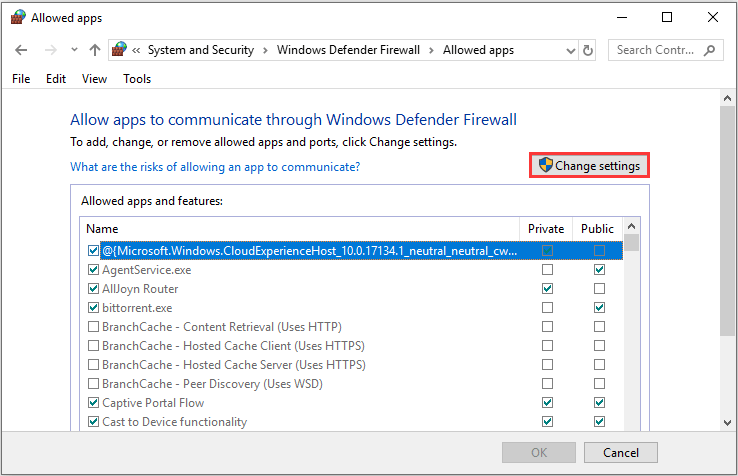Select the bittorrent.exe row text
Viewport: 738px width, 476px height.
pyautogui.click(x=137, y=308)
